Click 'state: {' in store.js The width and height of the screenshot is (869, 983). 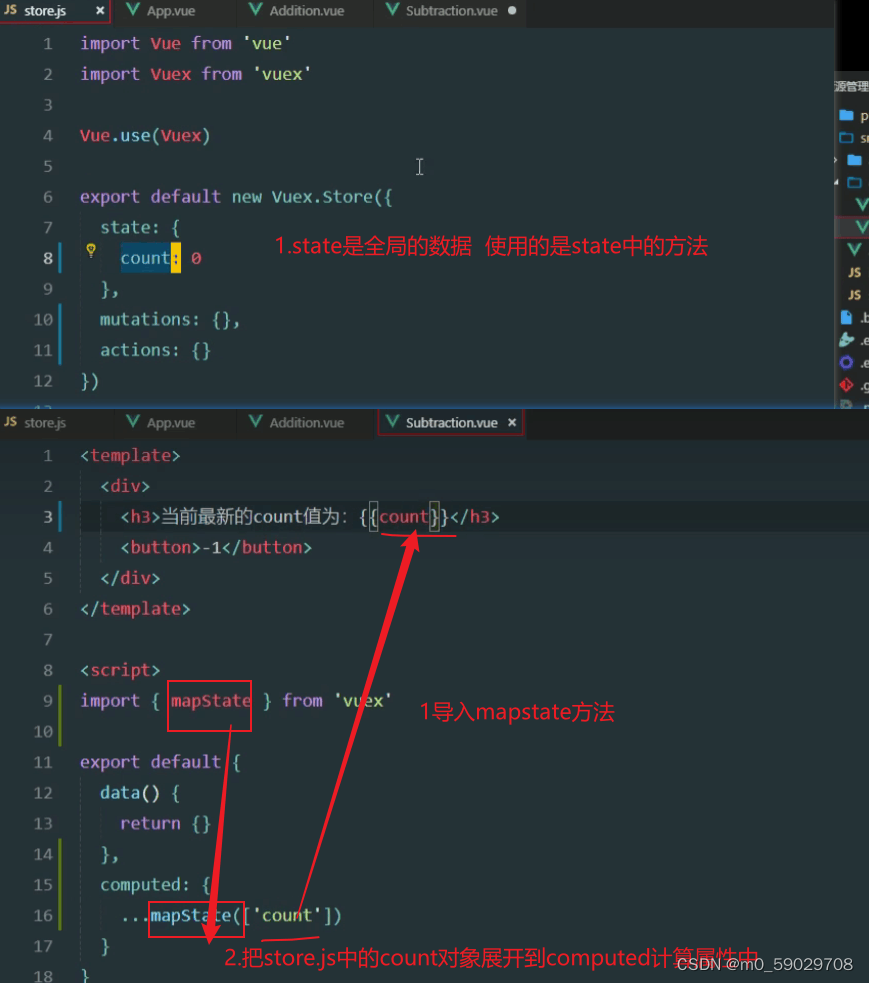[x=140, y=228]
